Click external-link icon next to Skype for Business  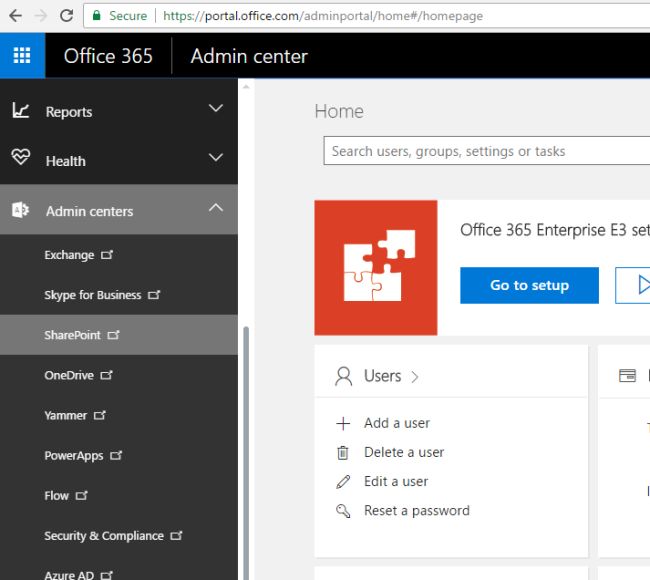[154, 294]
